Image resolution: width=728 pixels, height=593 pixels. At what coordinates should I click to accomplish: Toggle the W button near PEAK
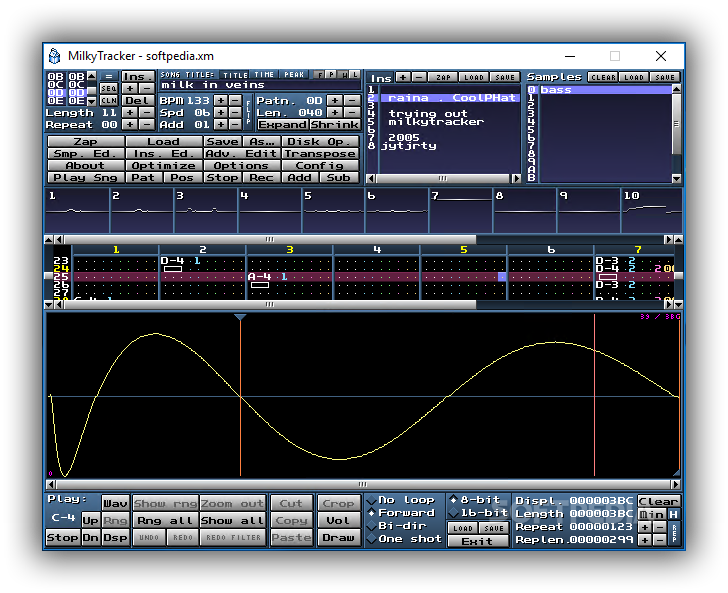point(344,74)
